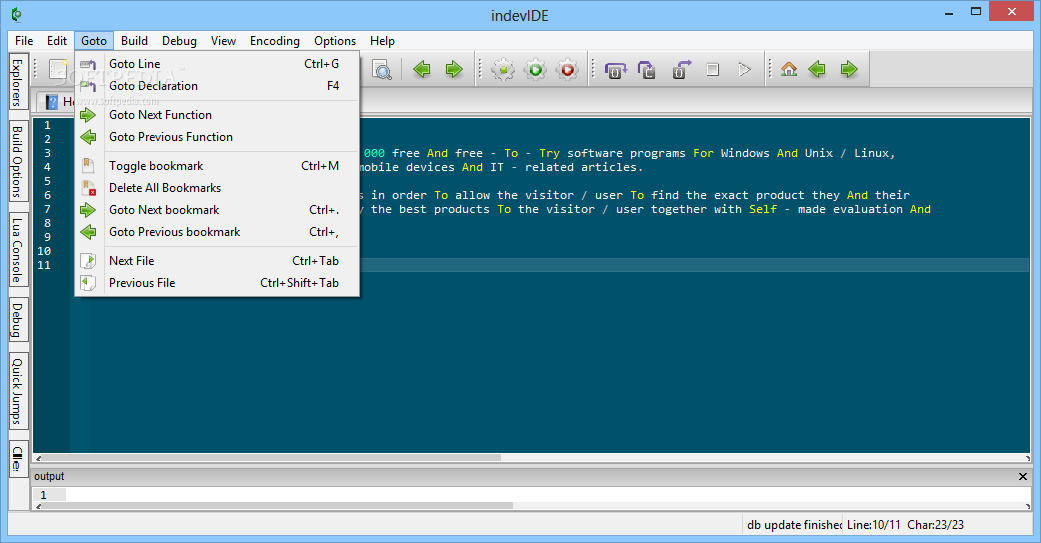Open the Help menu
This screenshot has height=543, width=1041.
[382, 40]
